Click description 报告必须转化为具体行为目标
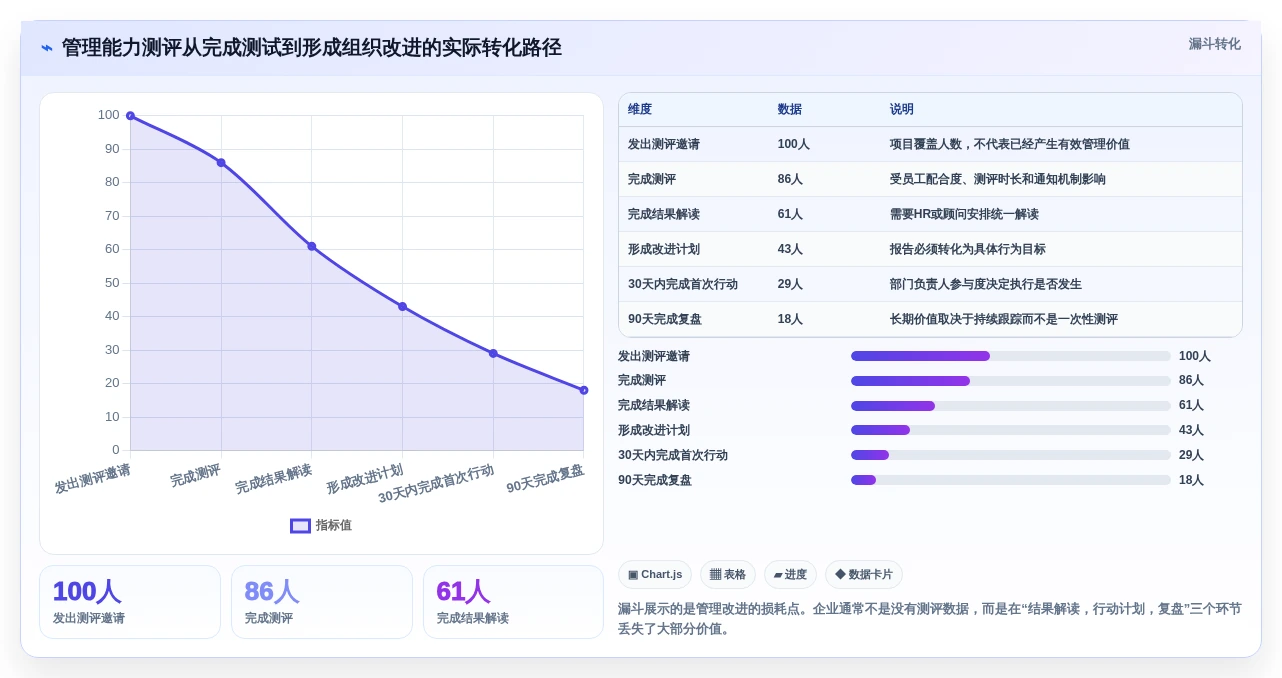This screenshot has height=678, width=1282. tap(968, 249)
